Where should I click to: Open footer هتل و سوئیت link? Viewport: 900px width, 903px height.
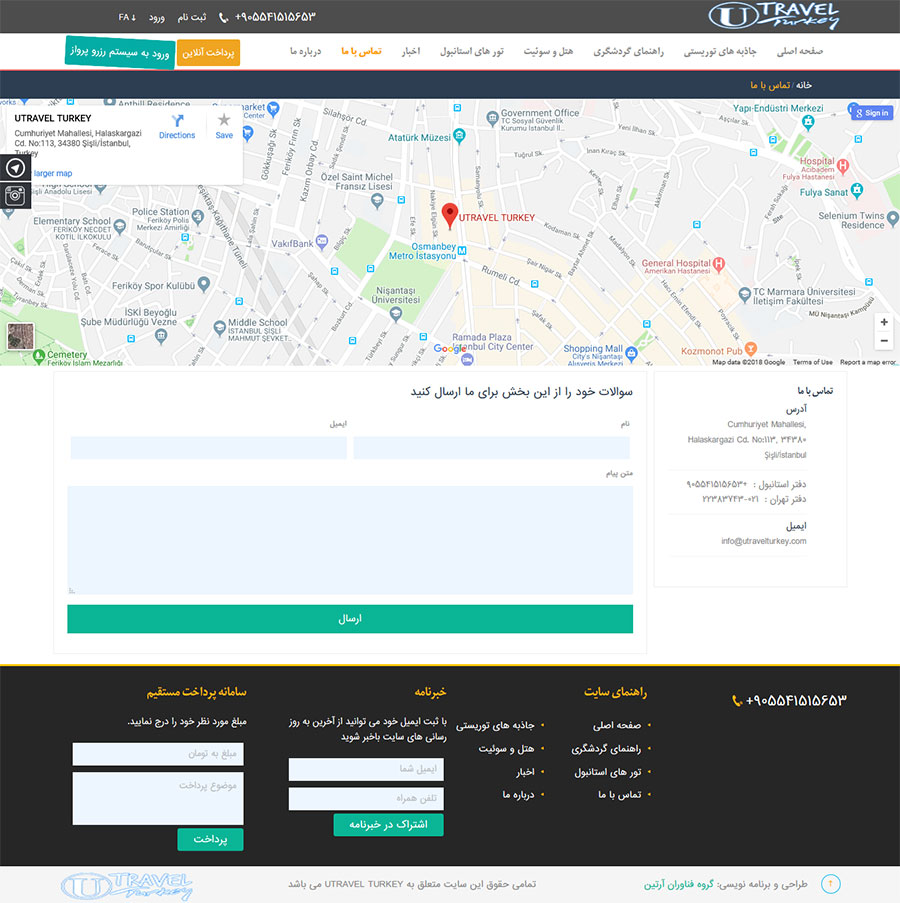coord(506,749)
